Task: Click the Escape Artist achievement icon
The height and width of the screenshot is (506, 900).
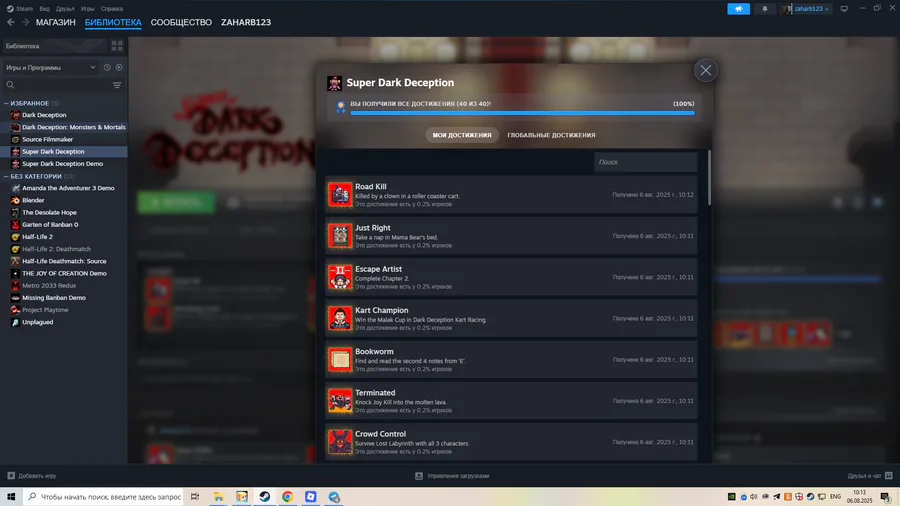Action: (x=340, y=277)
